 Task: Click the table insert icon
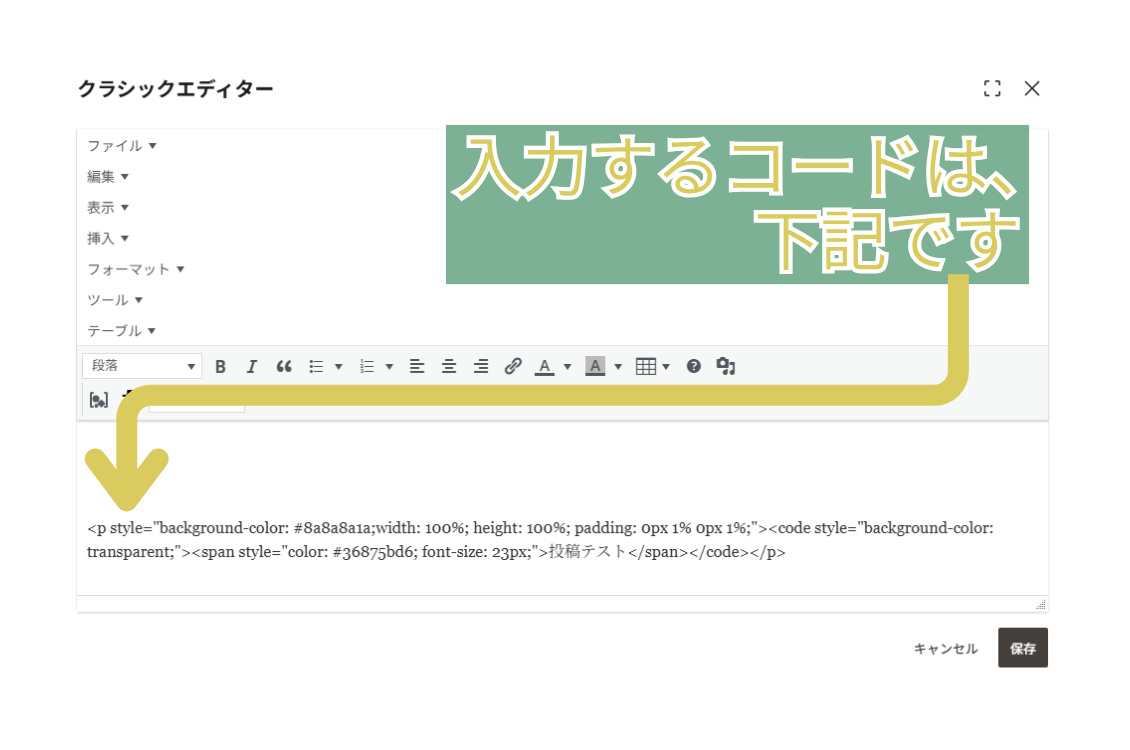pyautogui.click(x=646, y=367)
